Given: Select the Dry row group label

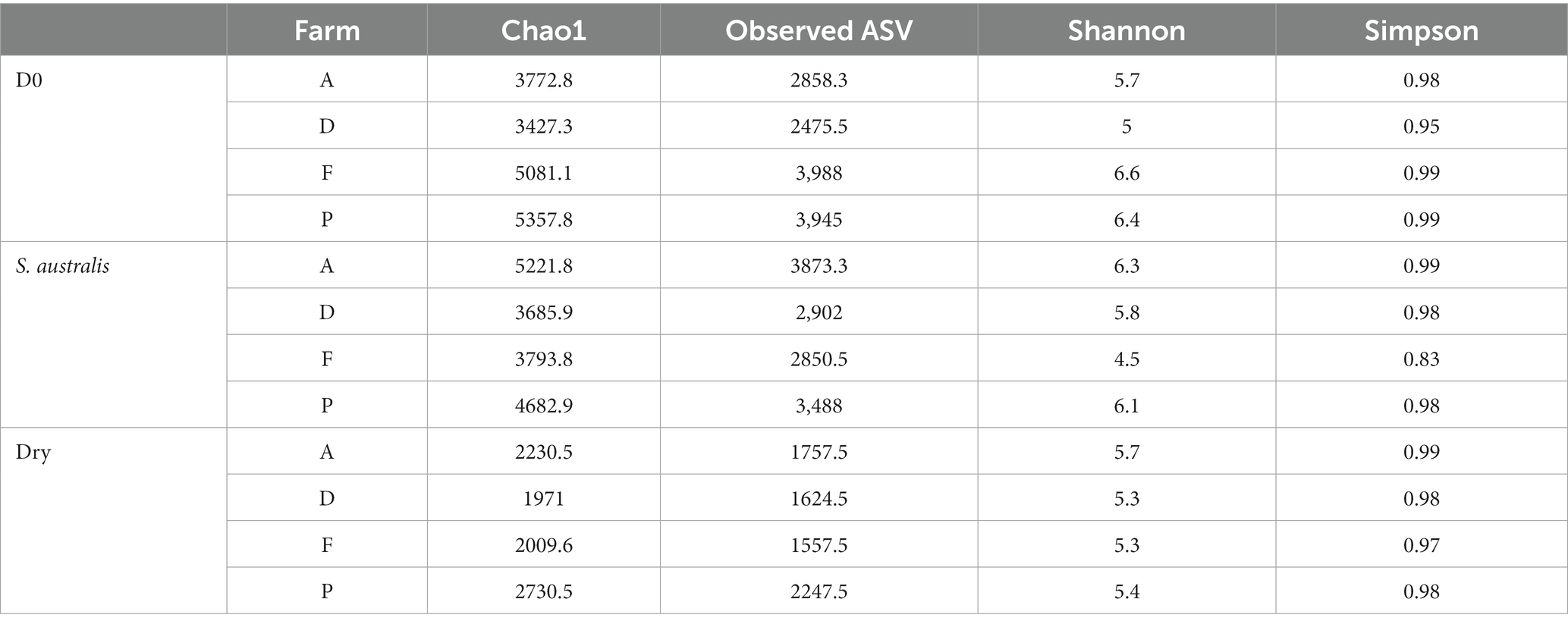Looking at the screenshot, I should [x=33, y=453].
